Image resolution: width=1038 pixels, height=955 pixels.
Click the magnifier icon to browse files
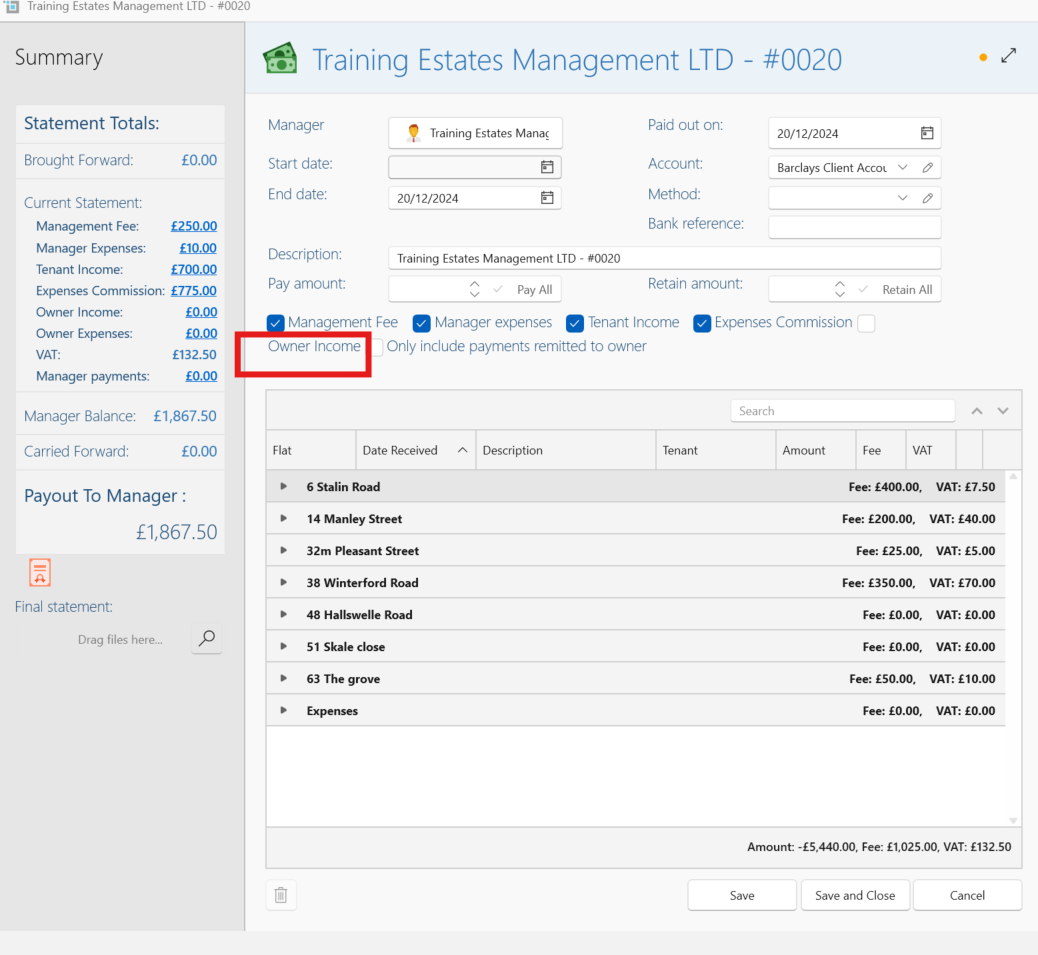point(207,638)
